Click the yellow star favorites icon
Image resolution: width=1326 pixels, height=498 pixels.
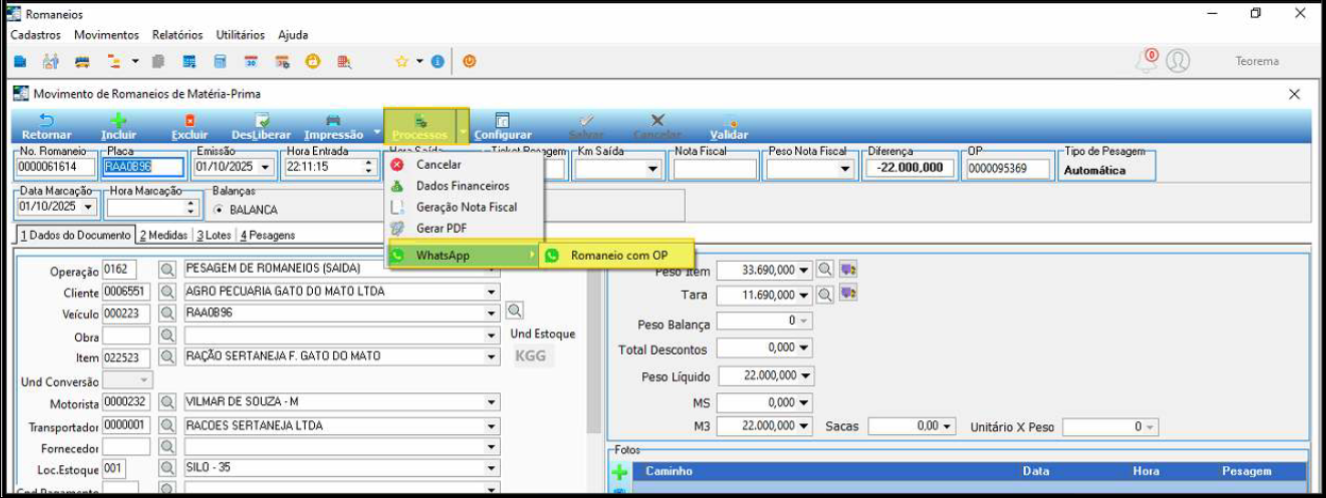401,61
